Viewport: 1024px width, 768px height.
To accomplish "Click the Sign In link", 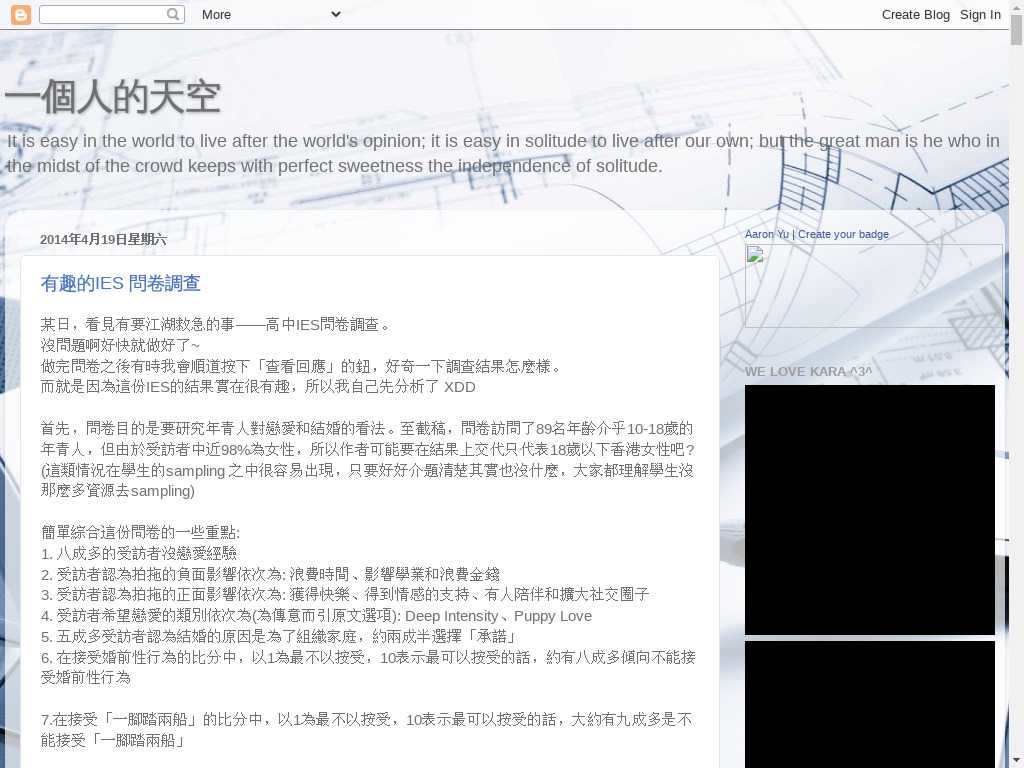I will 980,14.
